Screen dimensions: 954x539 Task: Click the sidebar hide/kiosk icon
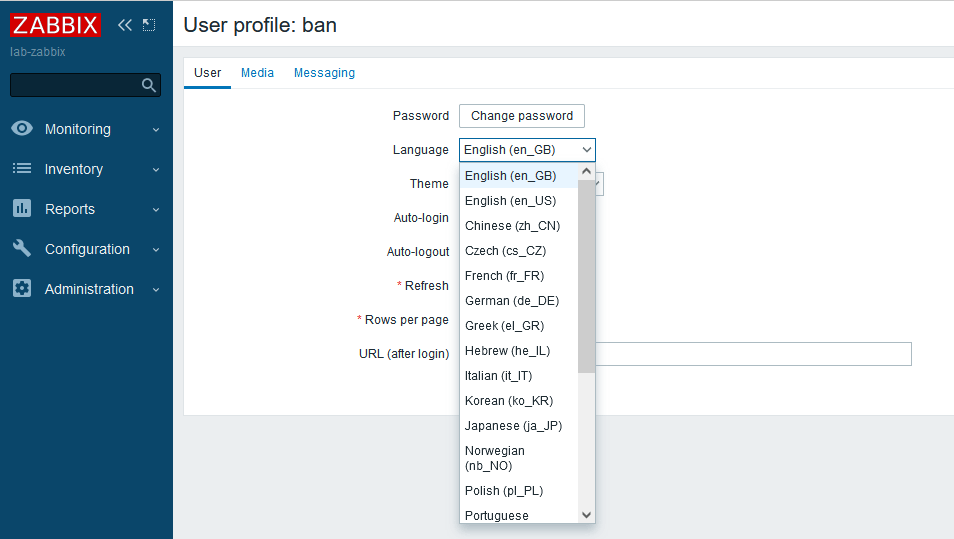(x=149, y=25)
